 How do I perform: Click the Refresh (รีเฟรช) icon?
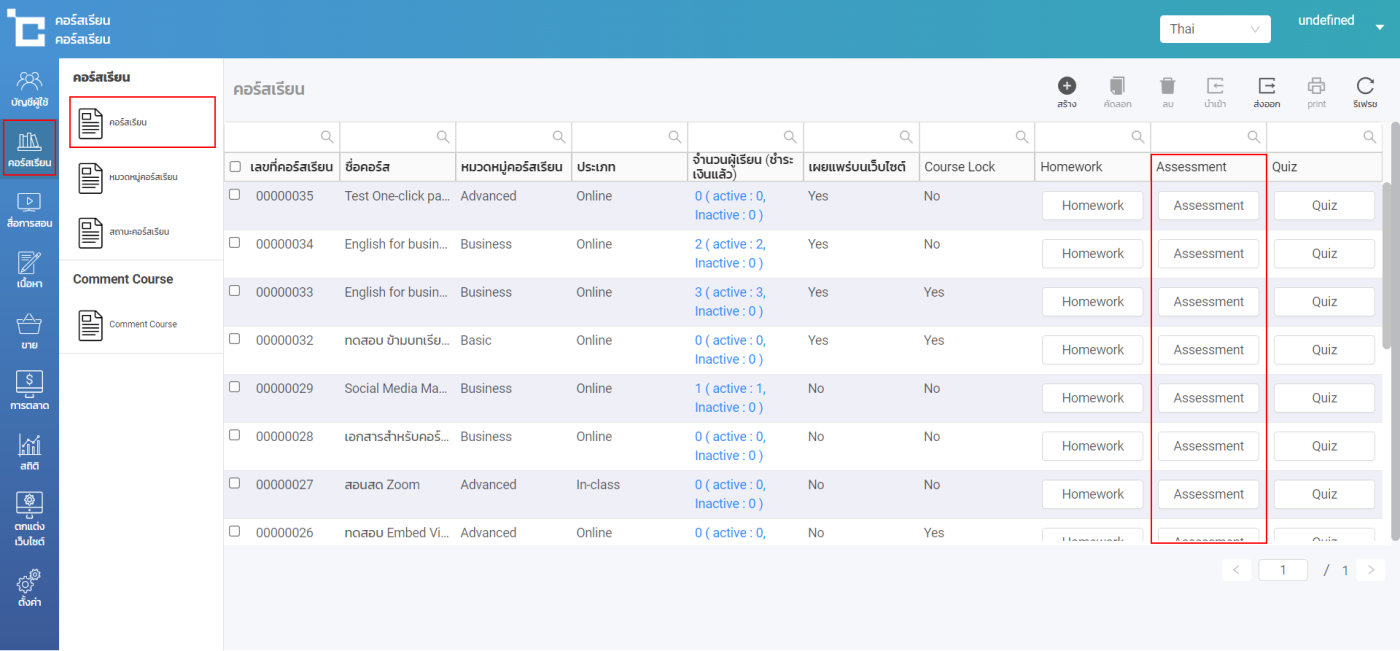1365,87
